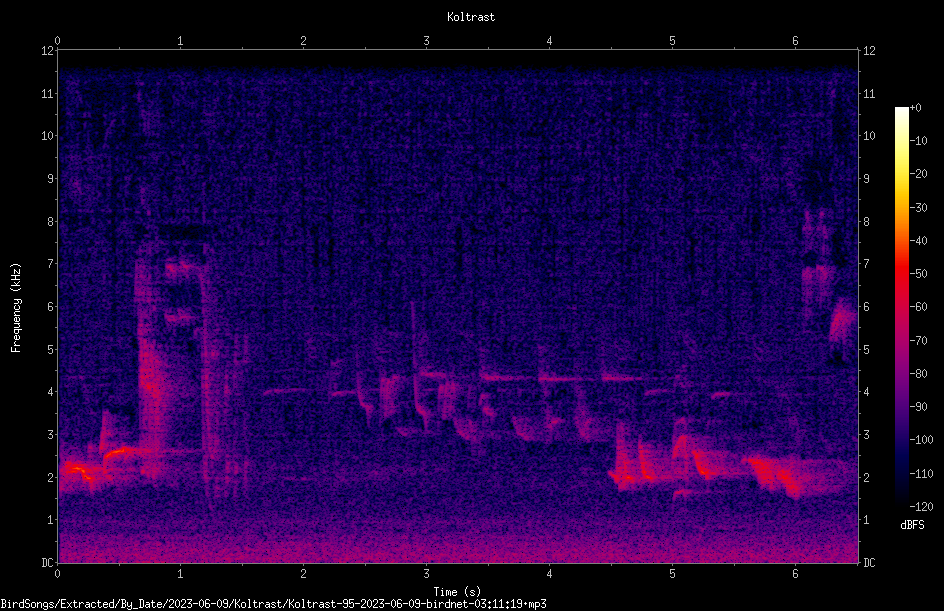Image resolution: width=944 pixels, height=611 pixels.
Task: Select the "-70" value on the color scale
Action: pyautogui.click(x=918, y=341)
